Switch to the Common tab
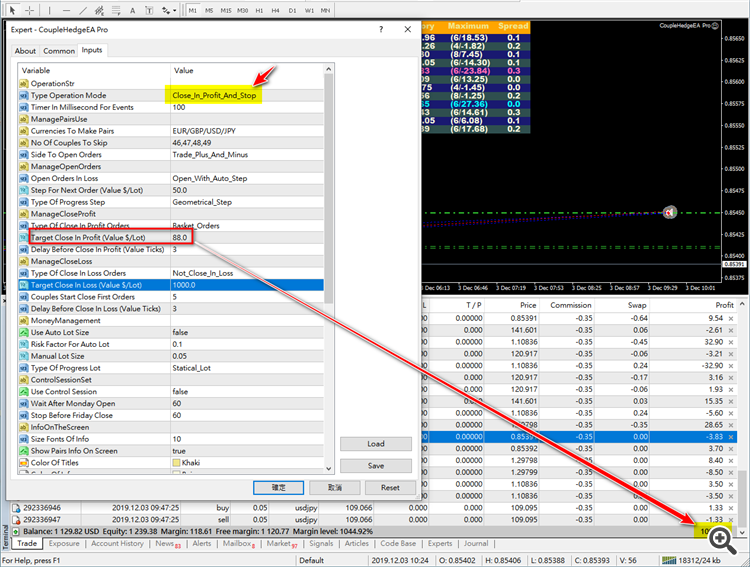The image size is (750, 567). click(59, 50)
